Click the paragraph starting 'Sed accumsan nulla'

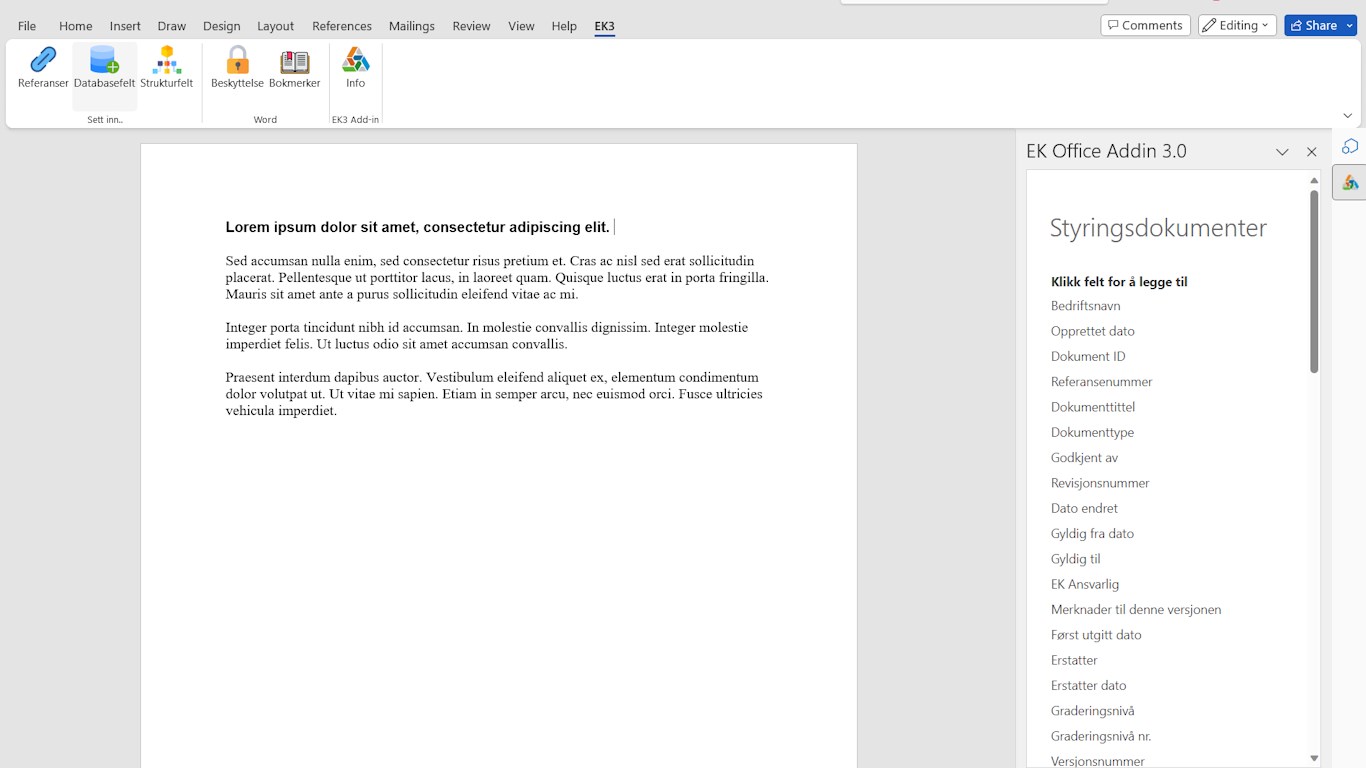coord(497,278)
